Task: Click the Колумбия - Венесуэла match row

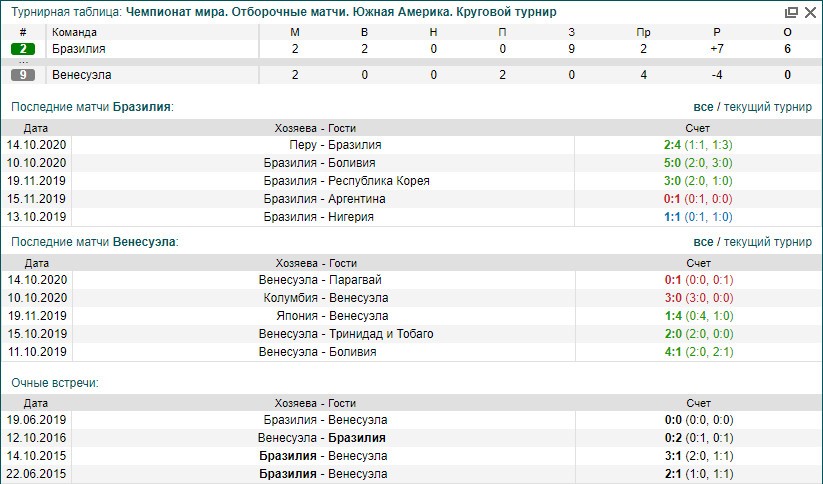Action: tap(324, 298)
